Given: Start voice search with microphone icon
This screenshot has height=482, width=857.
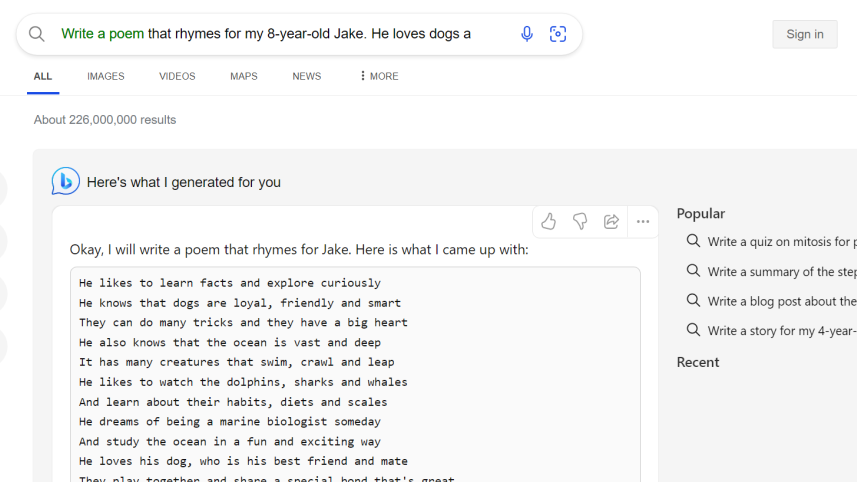Looking at the screenshot, I should point(527,34).
